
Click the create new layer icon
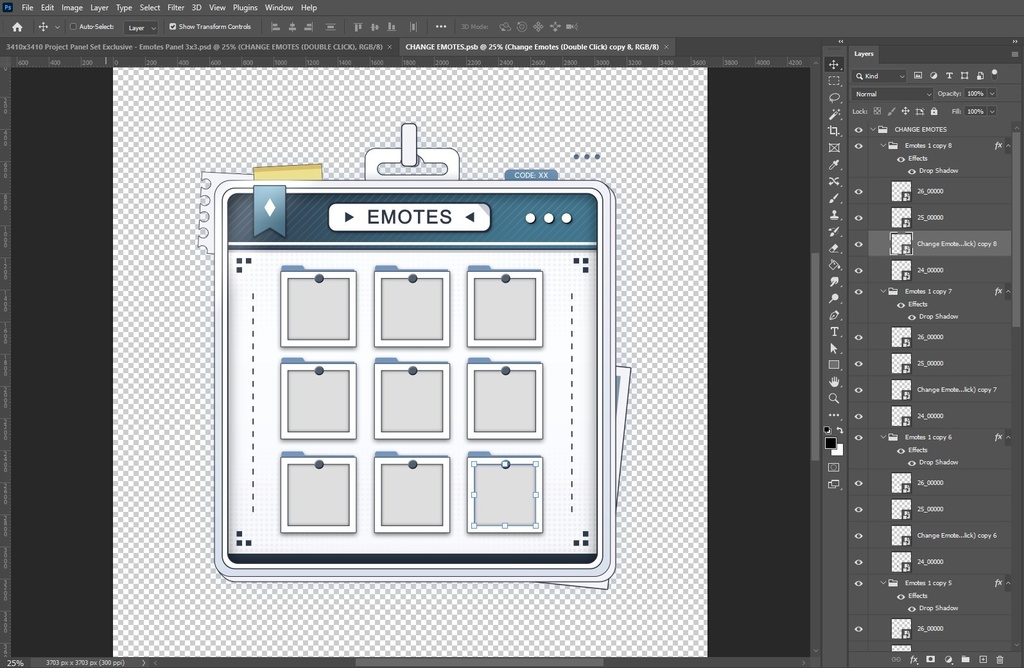(983, 660)
